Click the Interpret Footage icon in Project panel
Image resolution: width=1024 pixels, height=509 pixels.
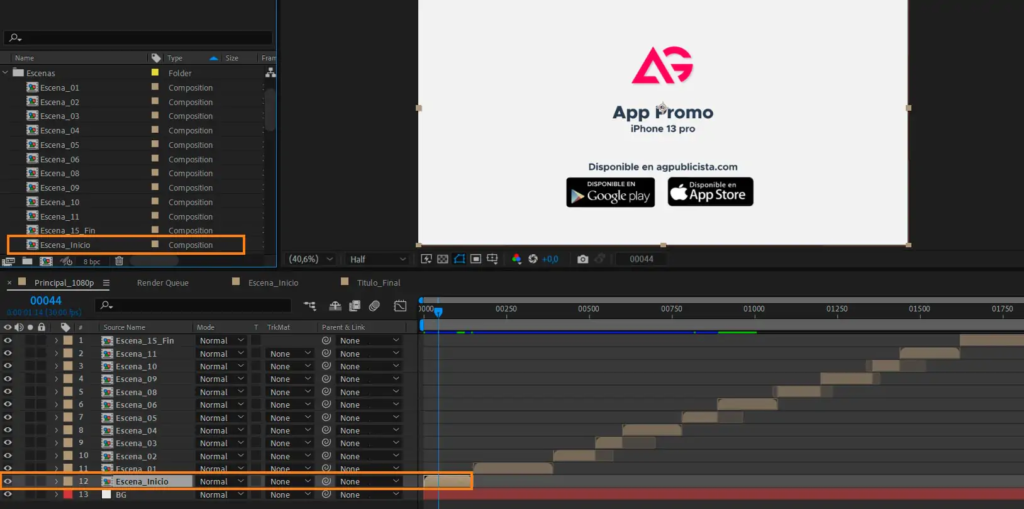click(8, 261)
